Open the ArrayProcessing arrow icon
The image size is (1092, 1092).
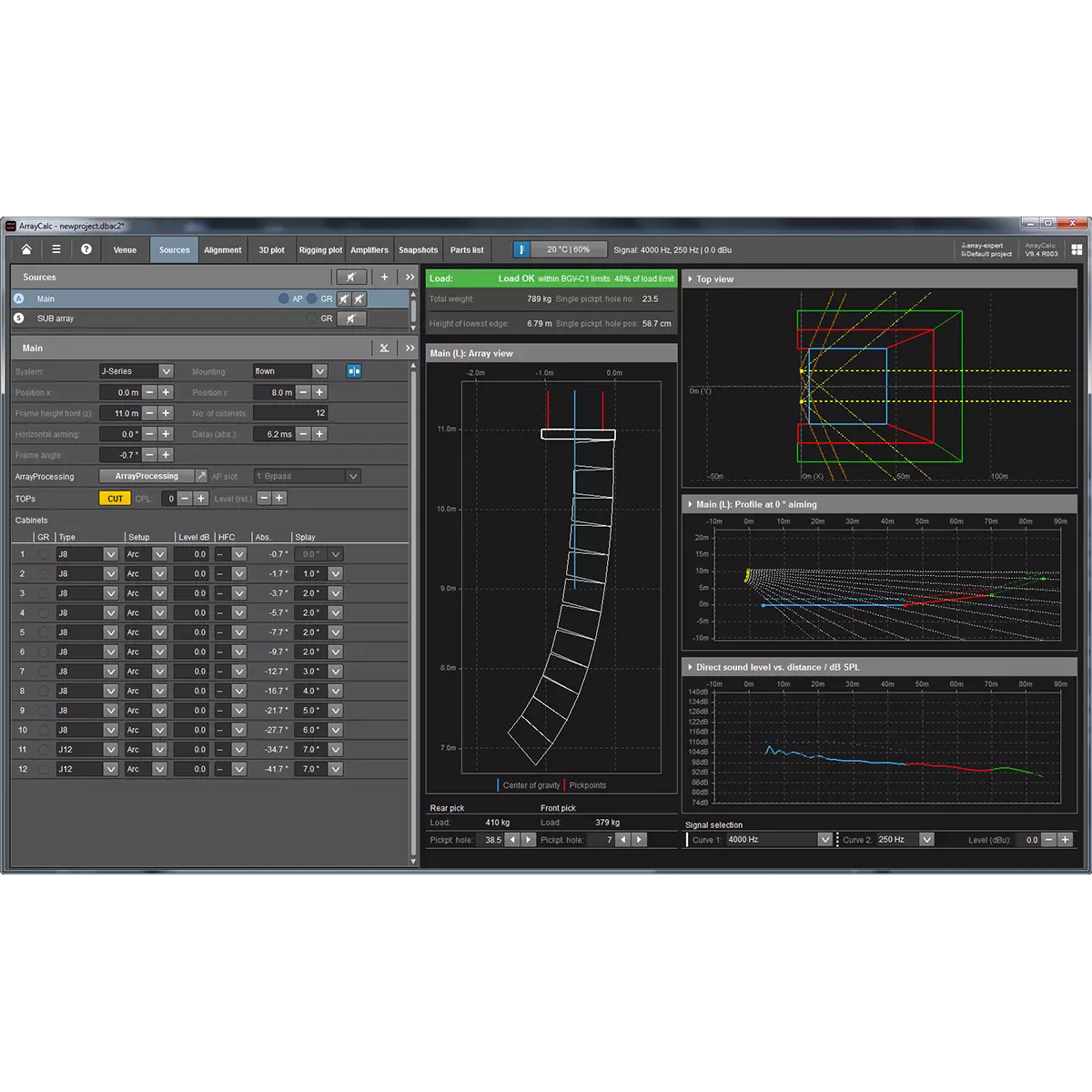tap(201, 476)
